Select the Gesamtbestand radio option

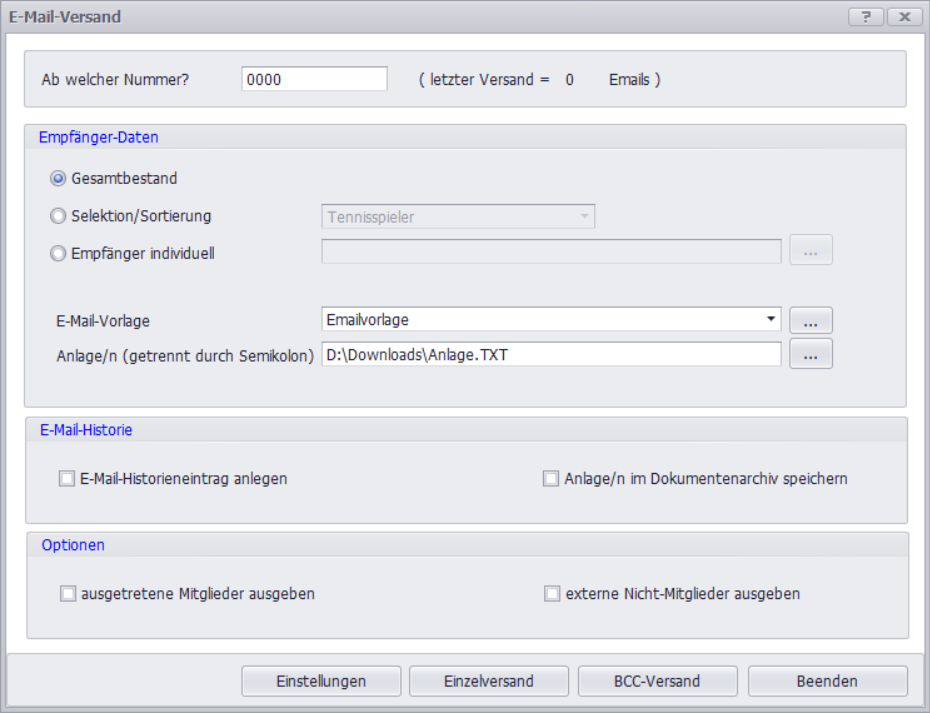(58, 179)
